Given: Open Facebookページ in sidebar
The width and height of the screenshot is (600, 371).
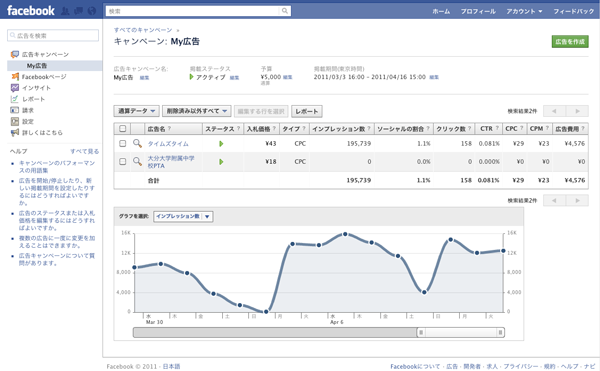Looking at the screenshot, I should [44, 77].
